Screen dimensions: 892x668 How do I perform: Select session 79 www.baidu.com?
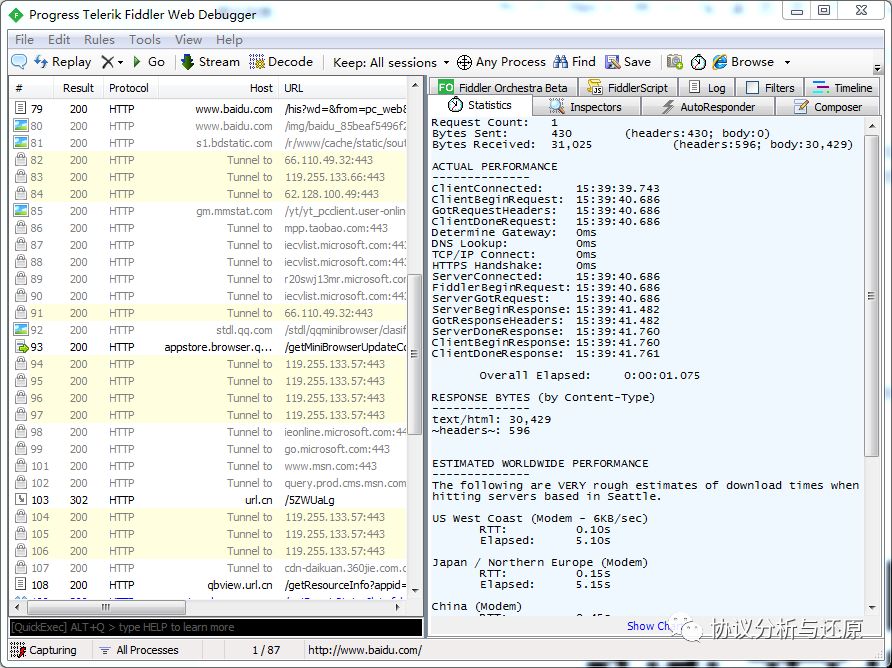coord(208,109)
